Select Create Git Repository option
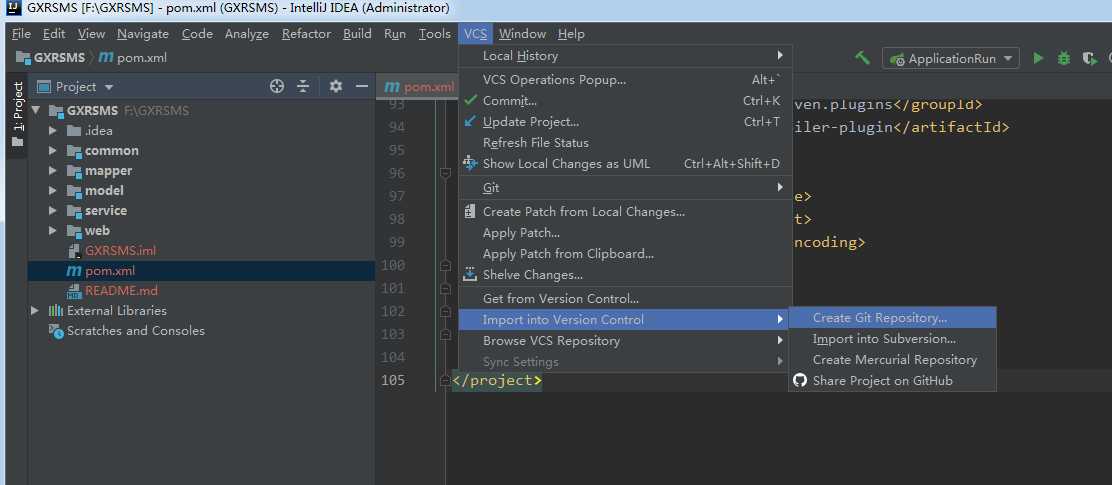Viewport: 1112px width, 485px height. 893,318
